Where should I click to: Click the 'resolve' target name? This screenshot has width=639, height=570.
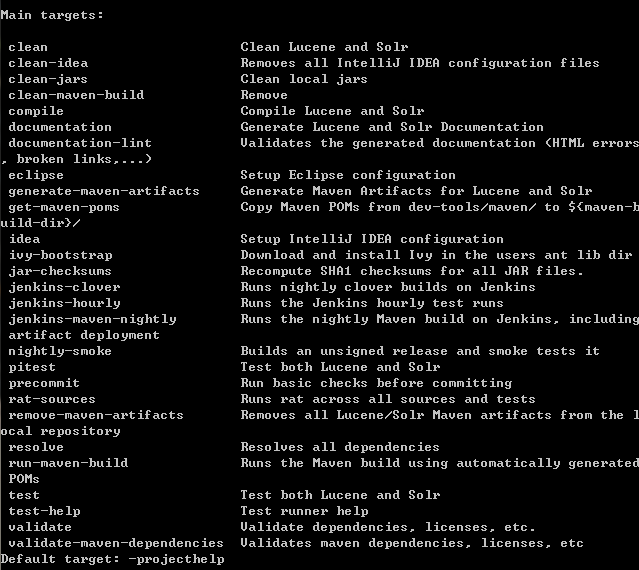pyautogui.click(x=36, y=447)
